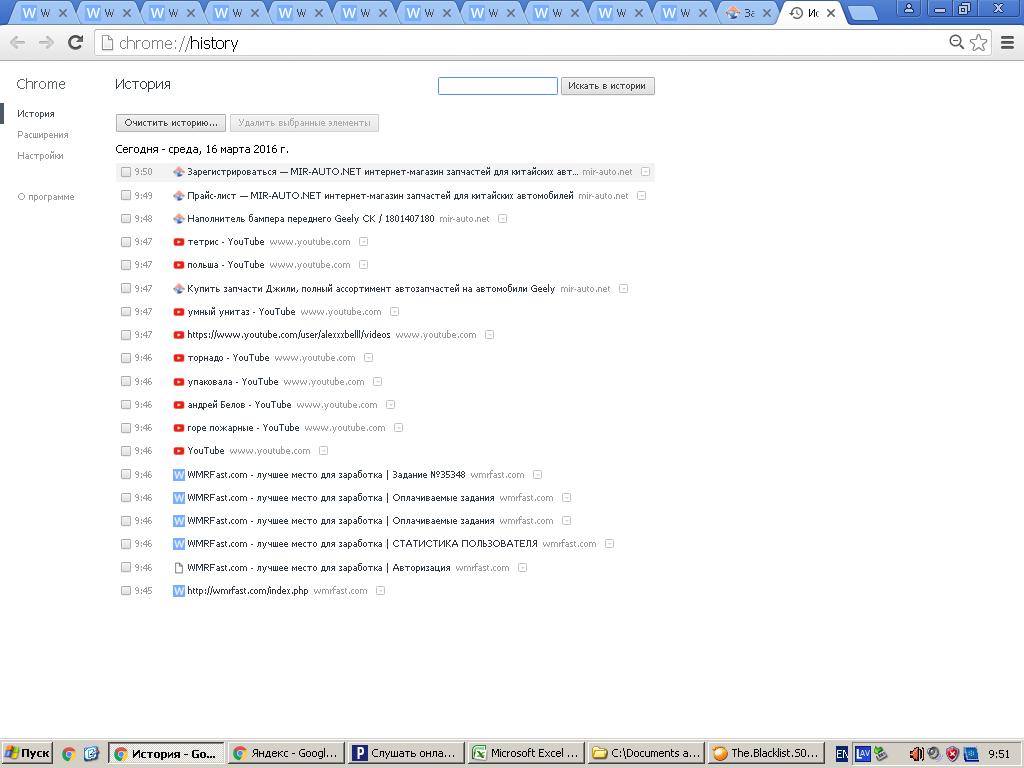Image resolution: width=1024 pixels, height=768 pixels.
Task: Click the blank page icon of Авторизация entry
Action: 178,568
